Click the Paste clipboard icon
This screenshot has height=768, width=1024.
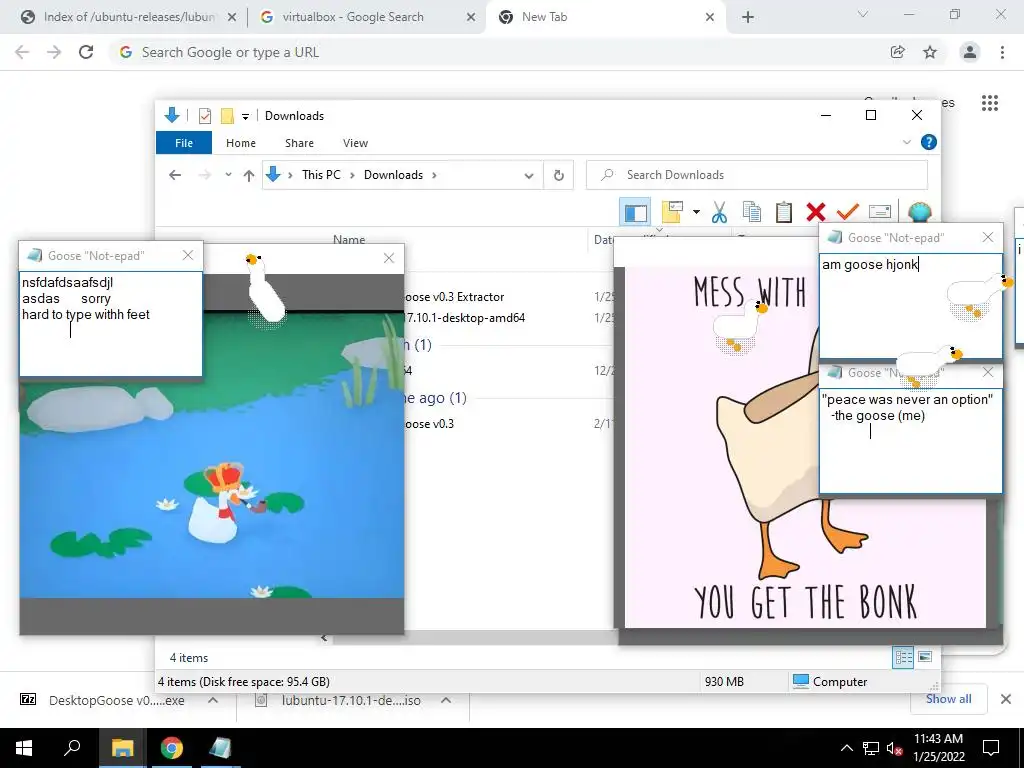[x=784, y=212]
